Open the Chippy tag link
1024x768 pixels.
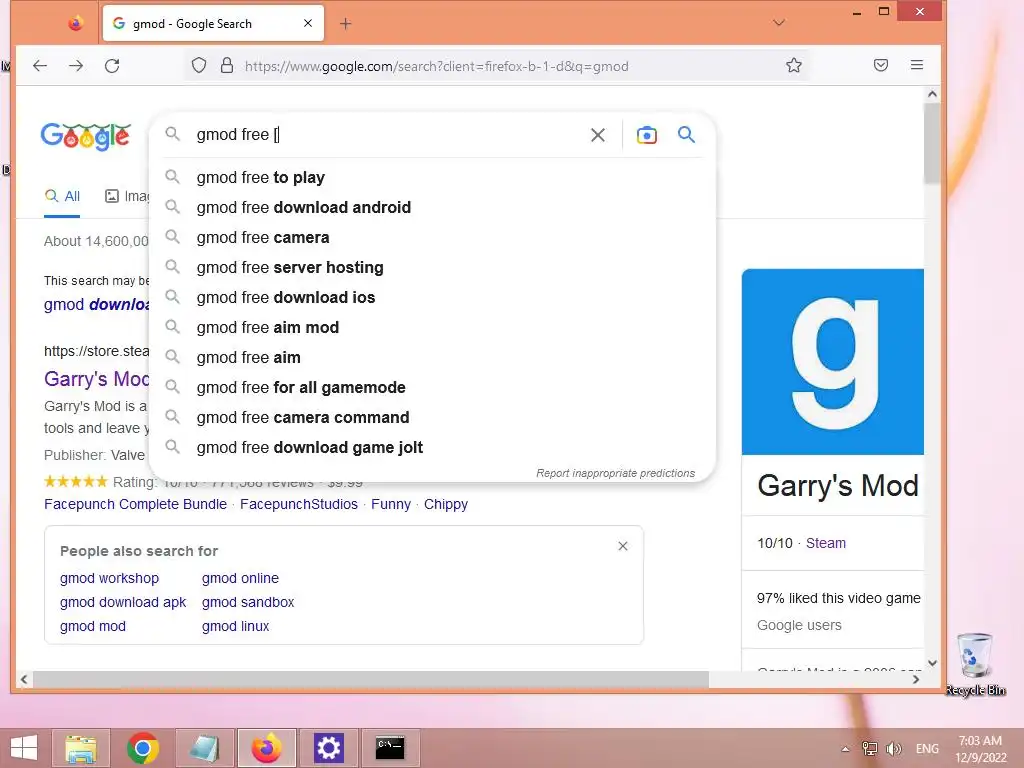point(446,504)
